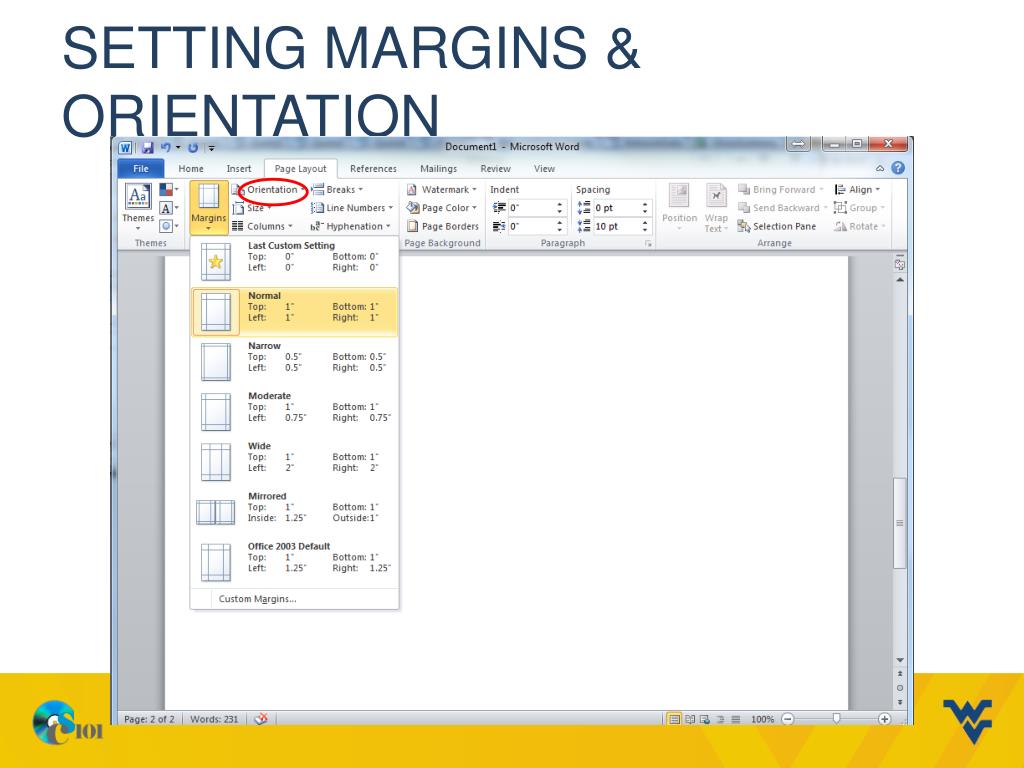Open the Align dropdown

click(x=857, y=189)
